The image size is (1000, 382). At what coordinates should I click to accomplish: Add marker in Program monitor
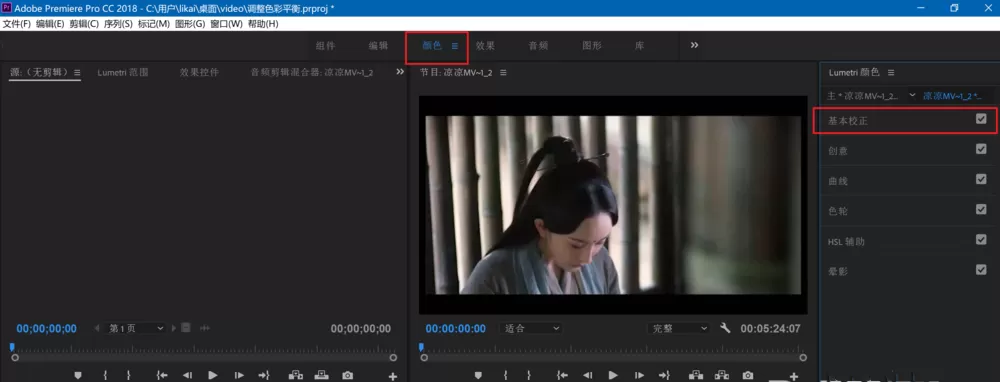tap(478, 376)
